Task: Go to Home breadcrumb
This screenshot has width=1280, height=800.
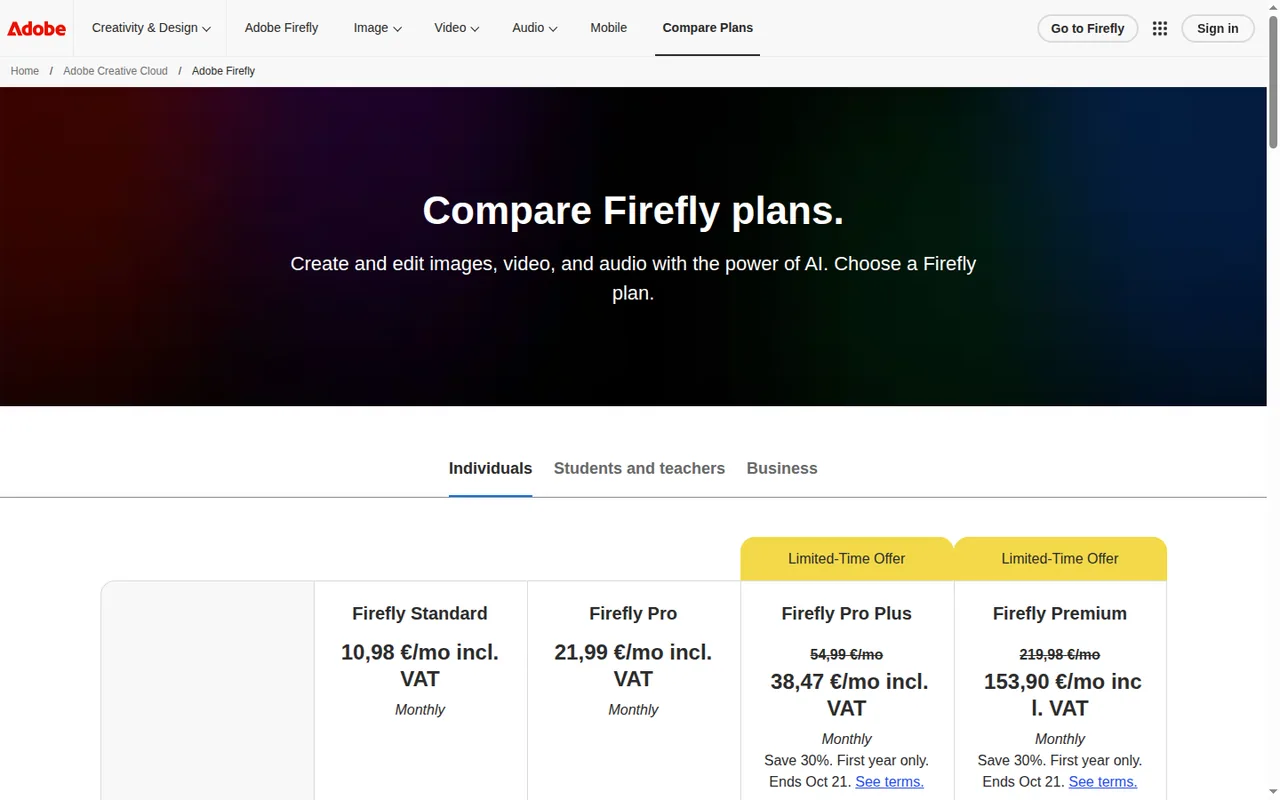Action: pos(25,71)
